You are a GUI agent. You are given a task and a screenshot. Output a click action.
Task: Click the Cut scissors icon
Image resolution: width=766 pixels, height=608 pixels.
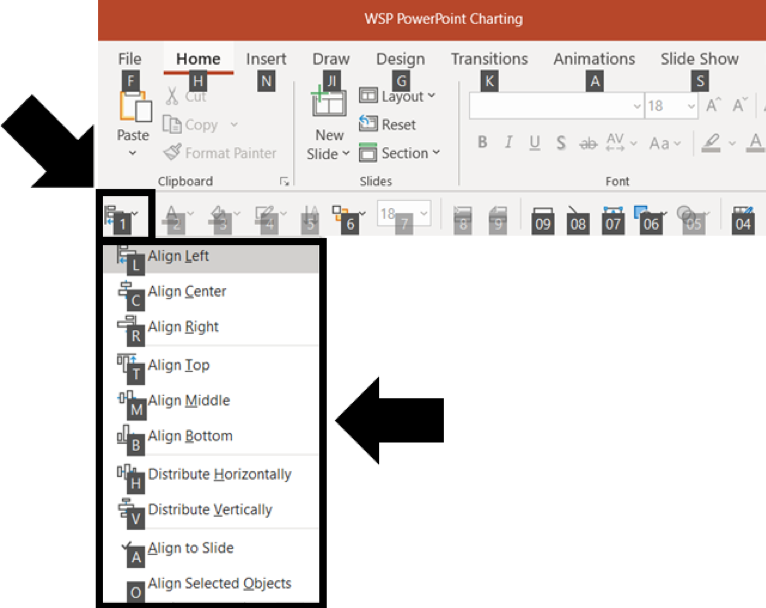pos(172,96)
